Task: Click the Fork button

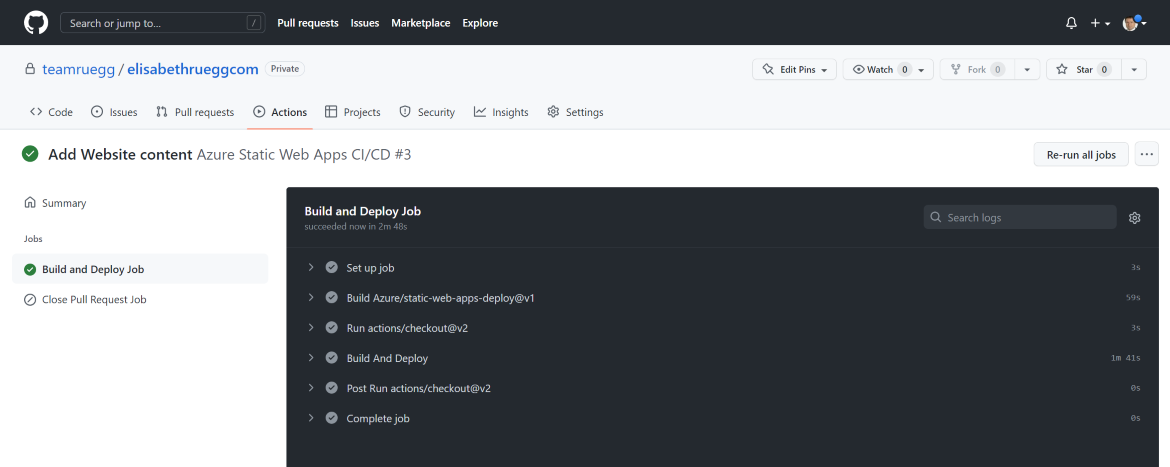Action: point(976,69)
